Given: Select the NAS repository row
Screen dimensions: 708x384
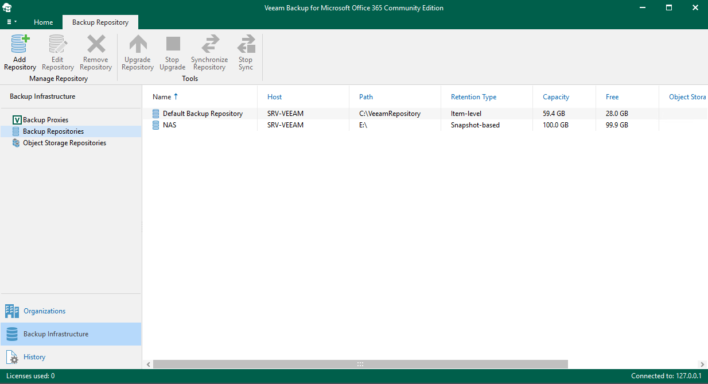Looking at the screenshot, I should (x=424, y=125).
